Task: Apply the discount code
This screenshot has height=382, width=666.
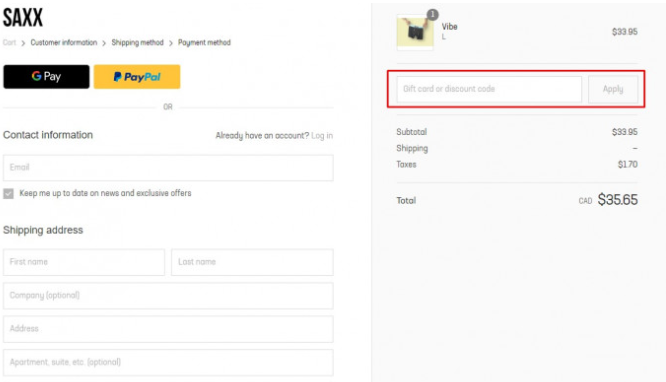Action: point(613,89)
